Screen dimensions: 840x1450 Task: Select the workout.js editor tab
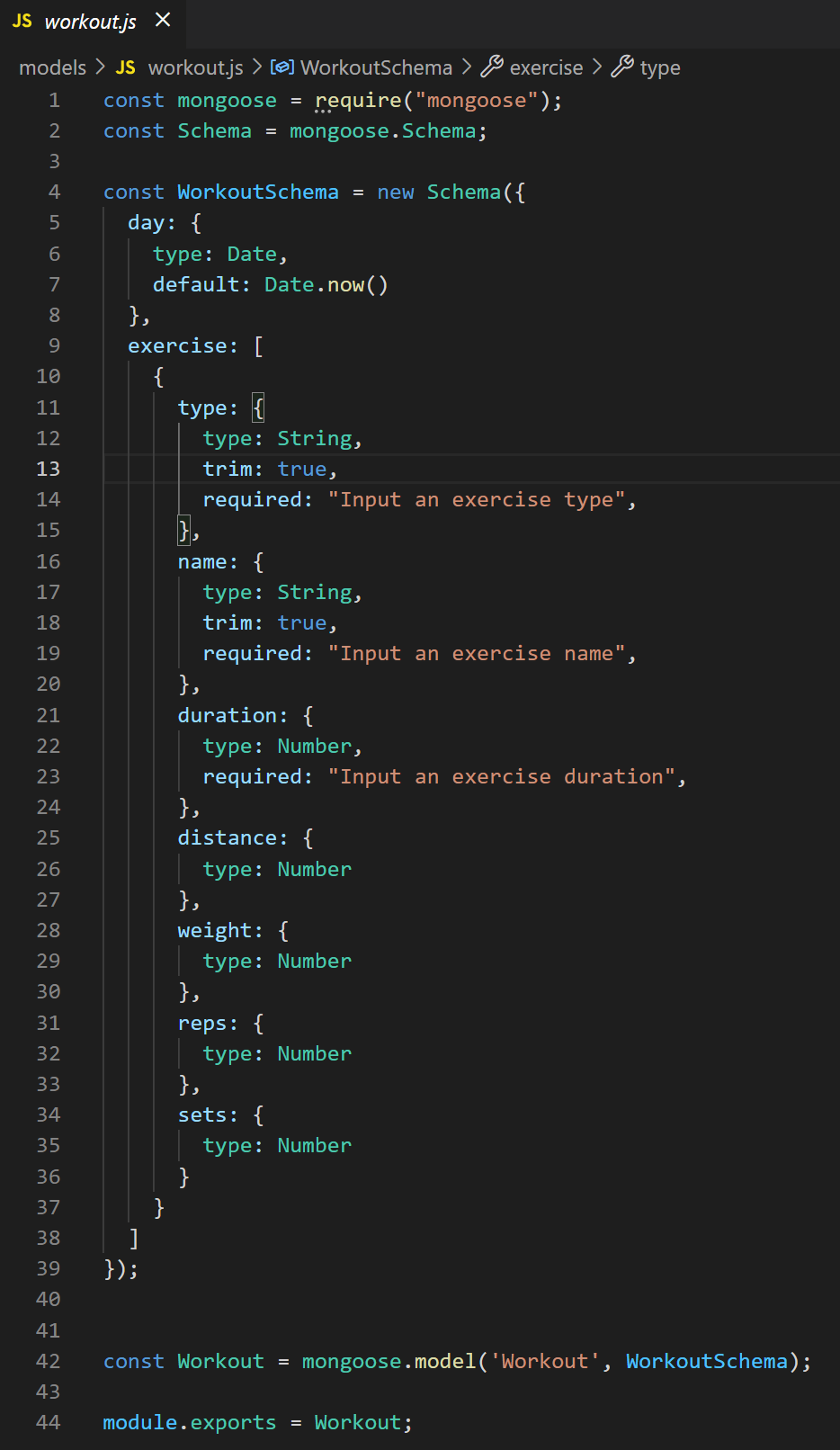[x=92, y=22]
